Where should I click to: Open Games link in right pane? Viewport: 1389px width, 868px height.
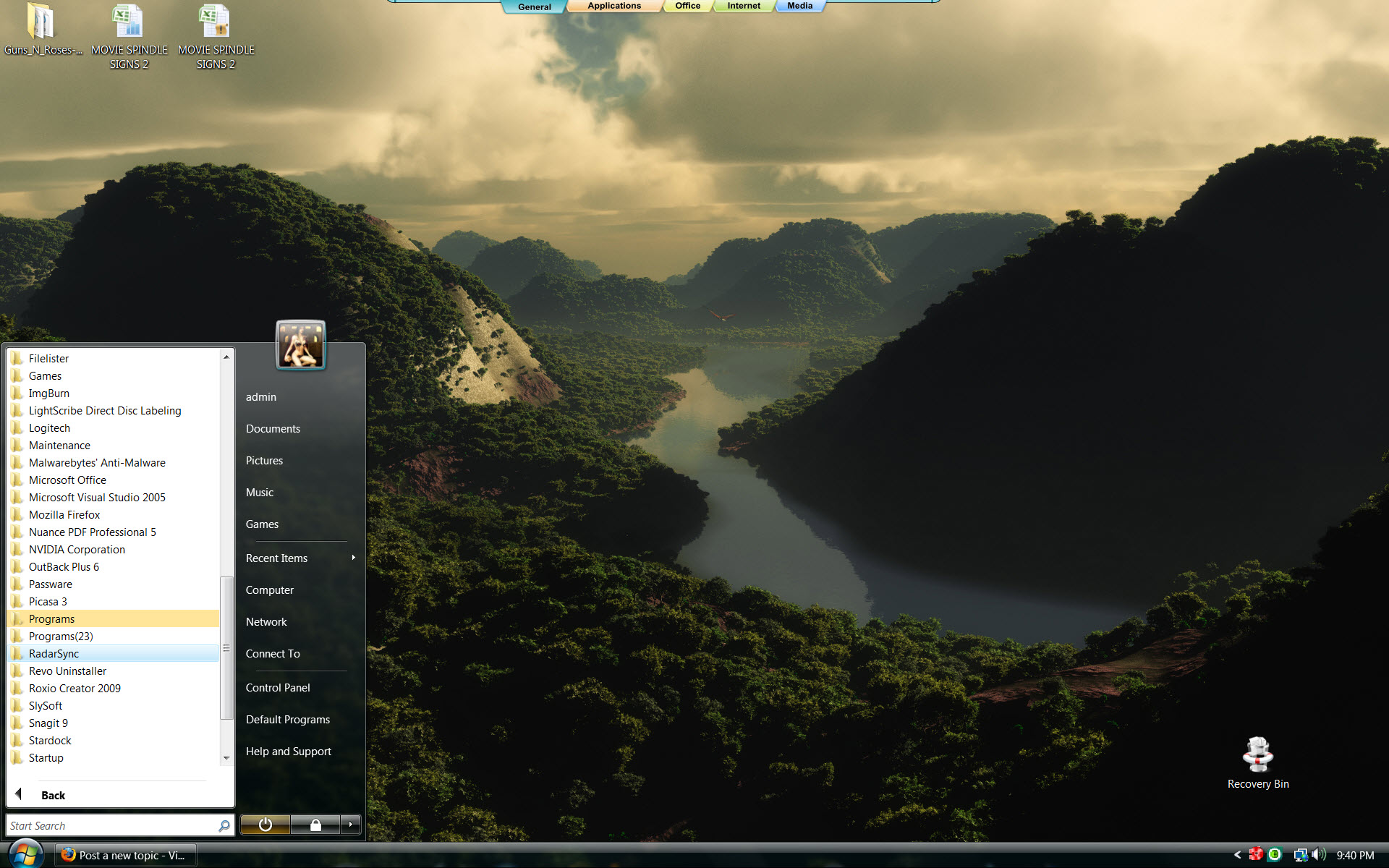click(x=262, y=524)
